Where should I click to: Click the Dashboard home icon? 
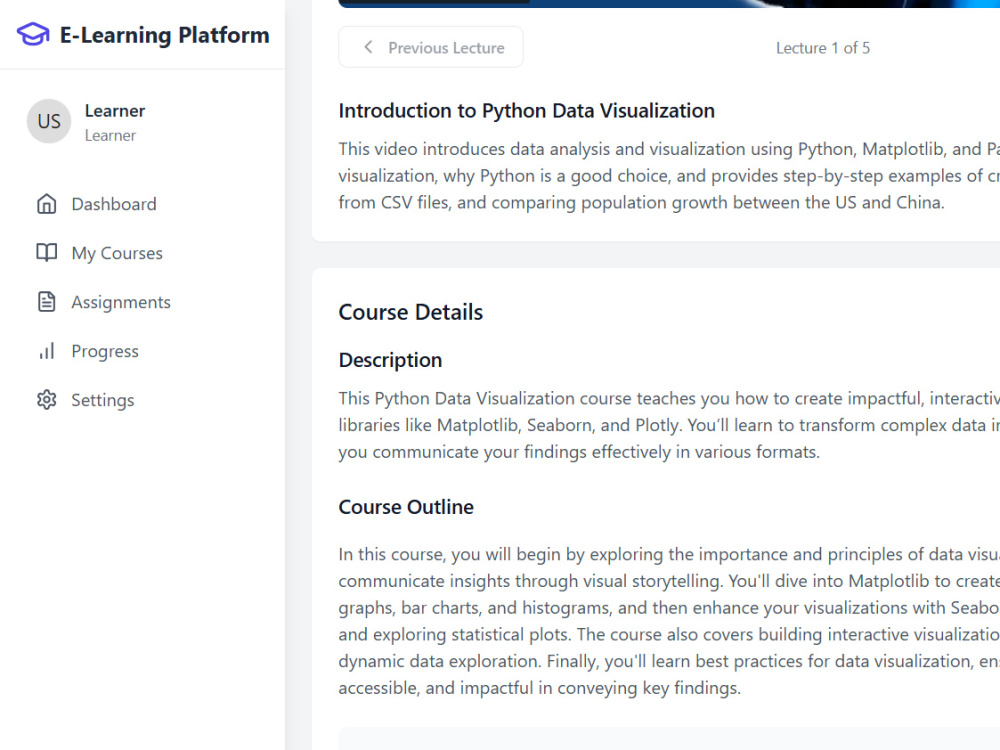coord(47,204)
